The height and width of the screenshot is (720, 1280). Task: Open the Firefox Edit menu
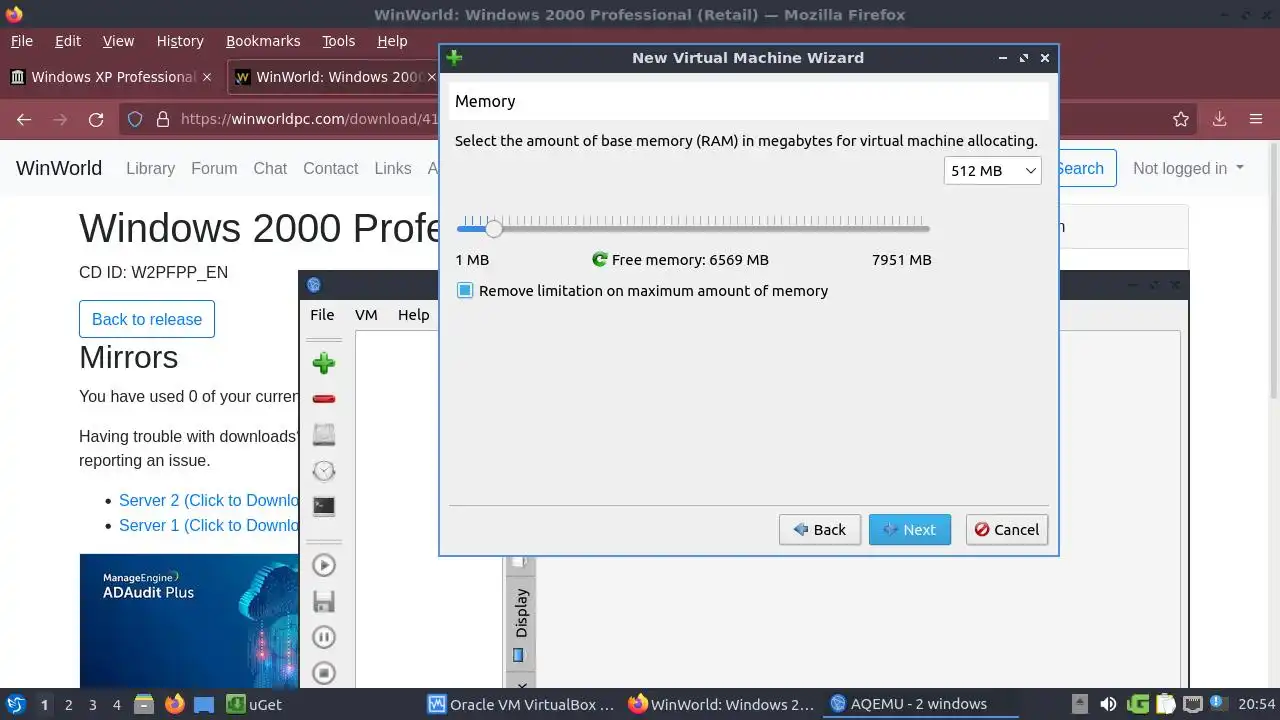point(68,41)
